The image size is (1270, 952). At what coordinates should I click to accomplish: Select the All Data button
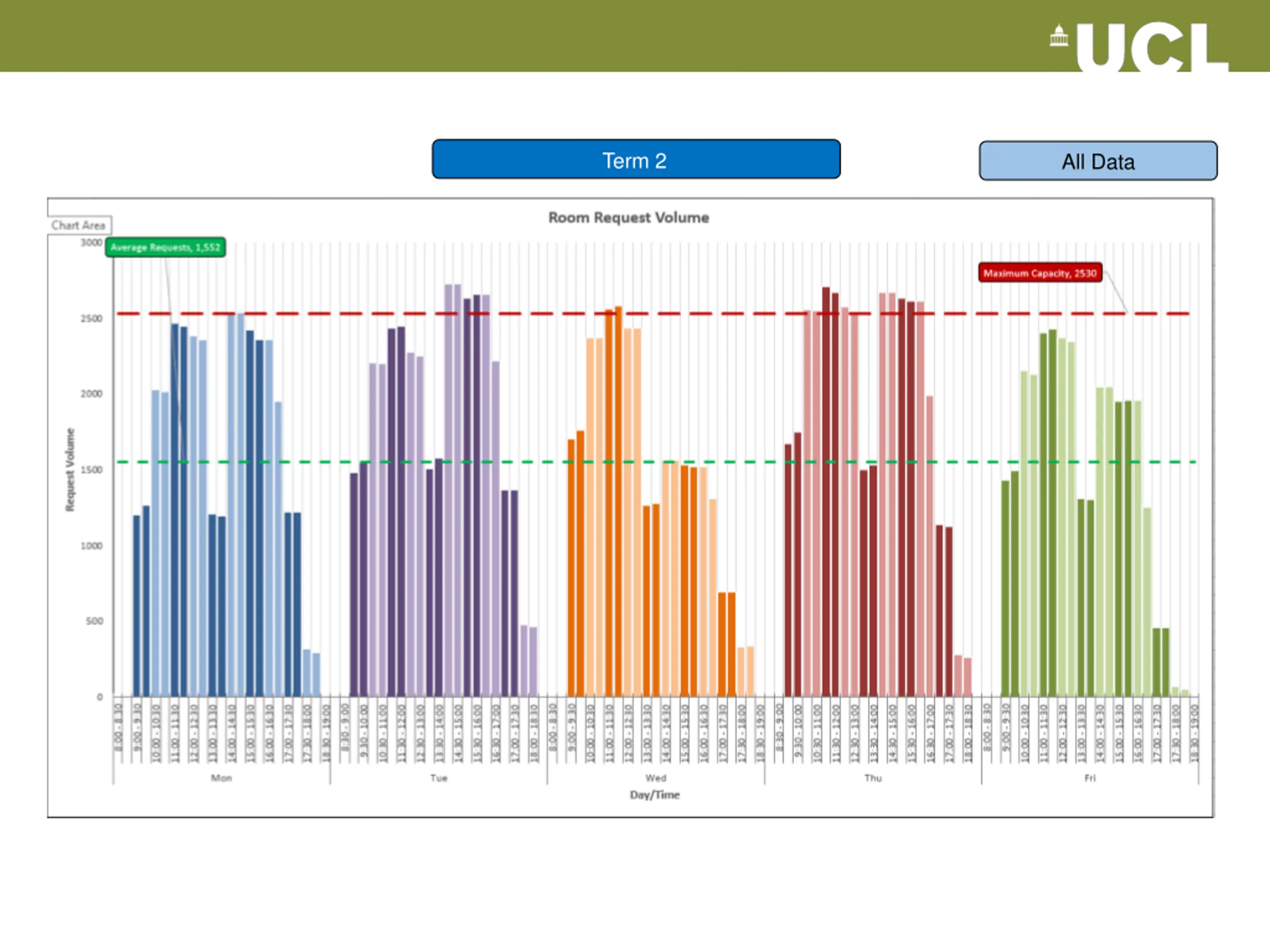click(1097, 161)
